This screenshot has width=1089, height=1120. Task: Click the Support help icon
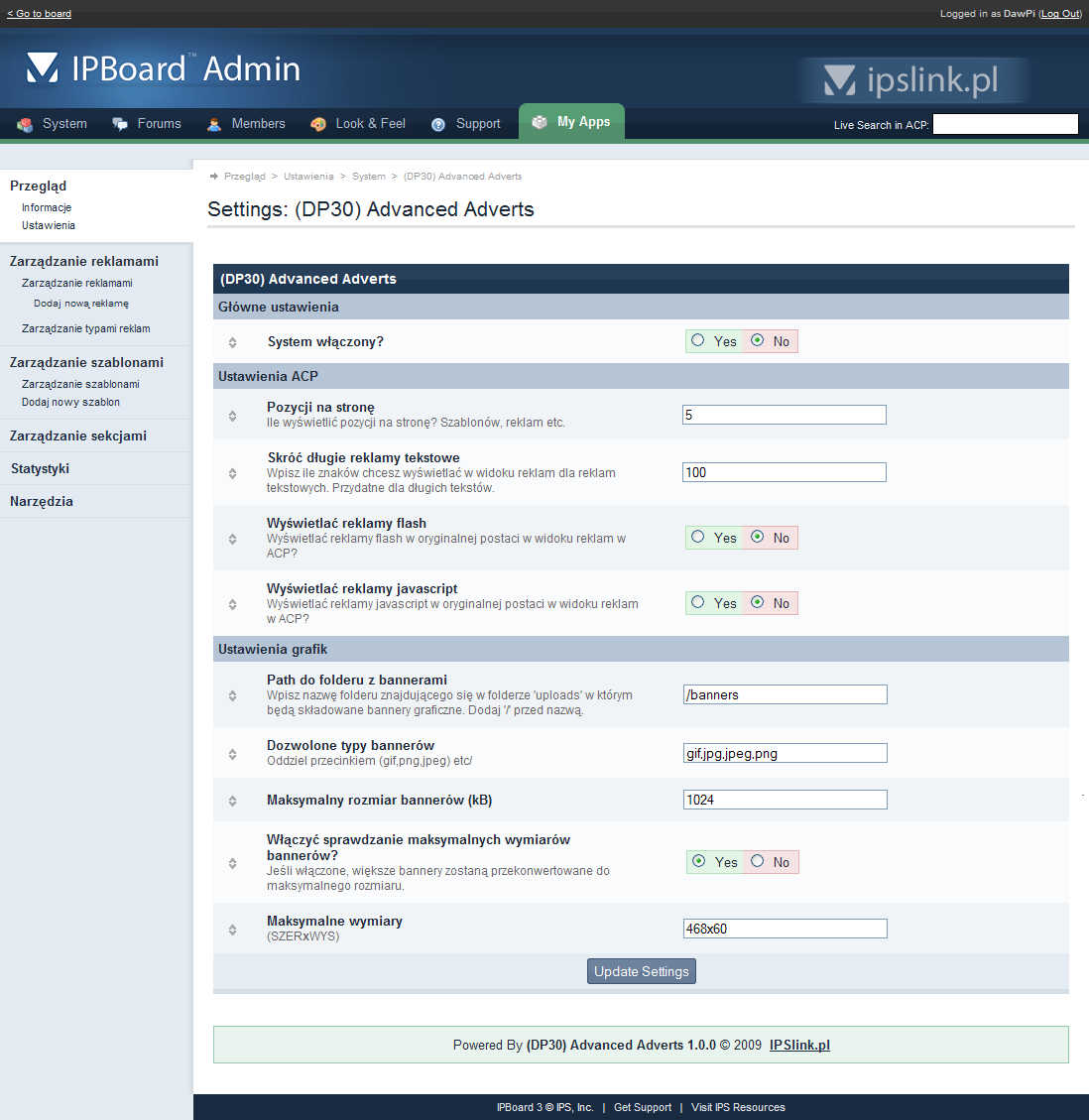click(x=438, y=124)
